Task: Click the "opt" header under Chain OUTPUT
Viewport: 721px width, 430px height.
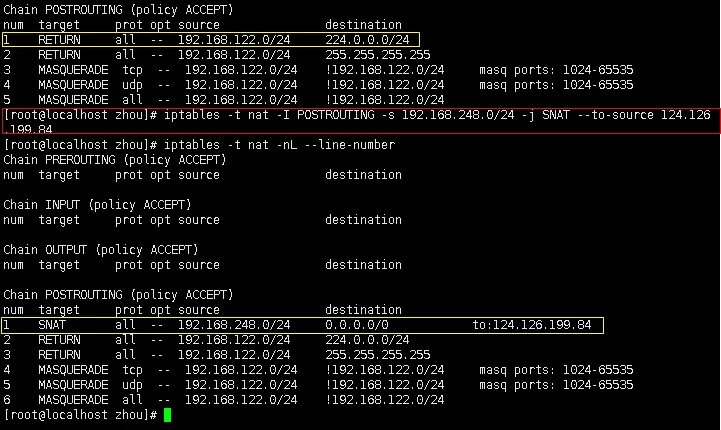Action: pyautogui.click(x=160, y=265)
